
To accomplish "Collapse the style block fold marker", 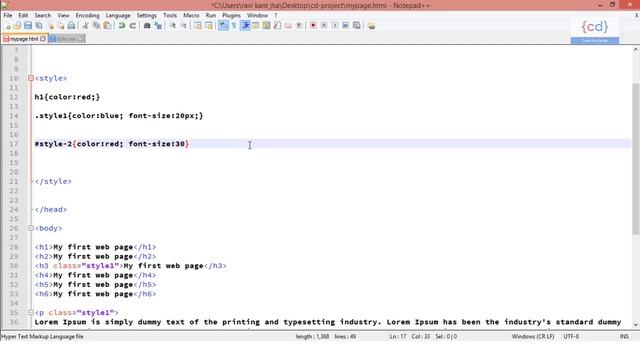I will tap(31, 78).
